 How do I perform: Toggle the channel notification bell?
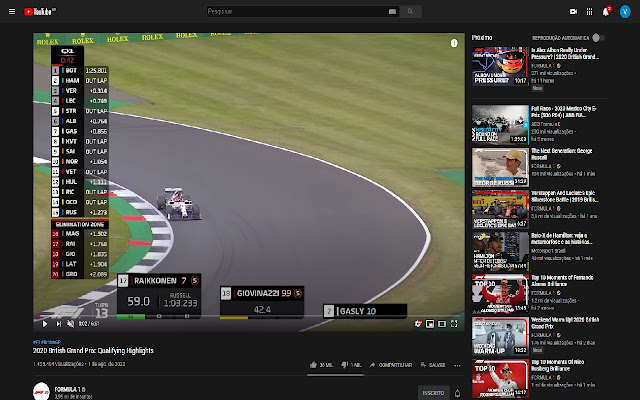click(x=458, y=393)
